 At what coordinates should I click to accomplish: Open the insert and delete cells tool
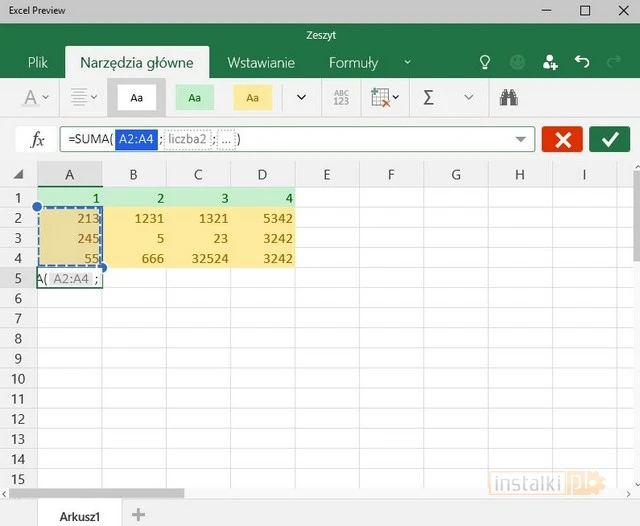384,98
